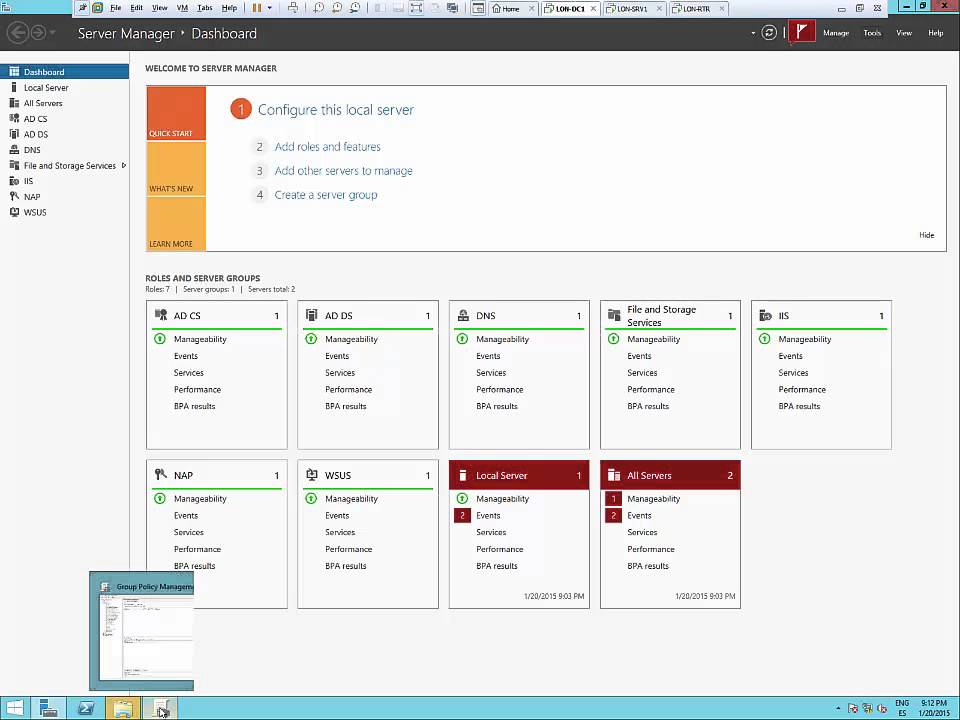Open Events in All Servers tile
The image size is (960, 720).
point(639,516)
